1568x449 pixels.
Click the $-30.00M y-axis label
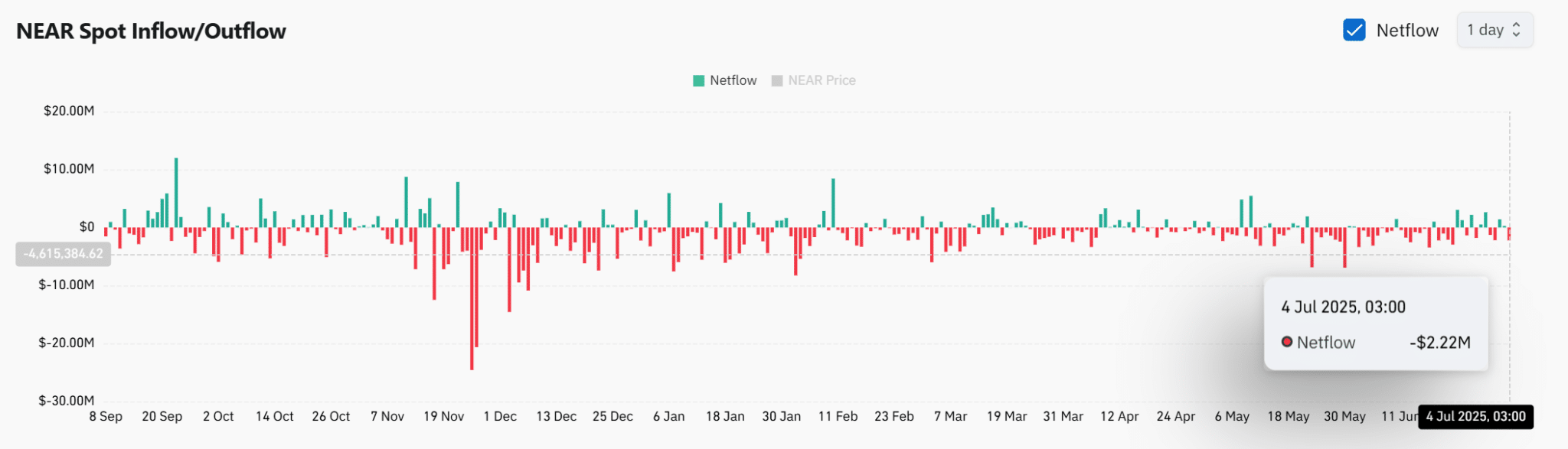[x=67, y=401]
